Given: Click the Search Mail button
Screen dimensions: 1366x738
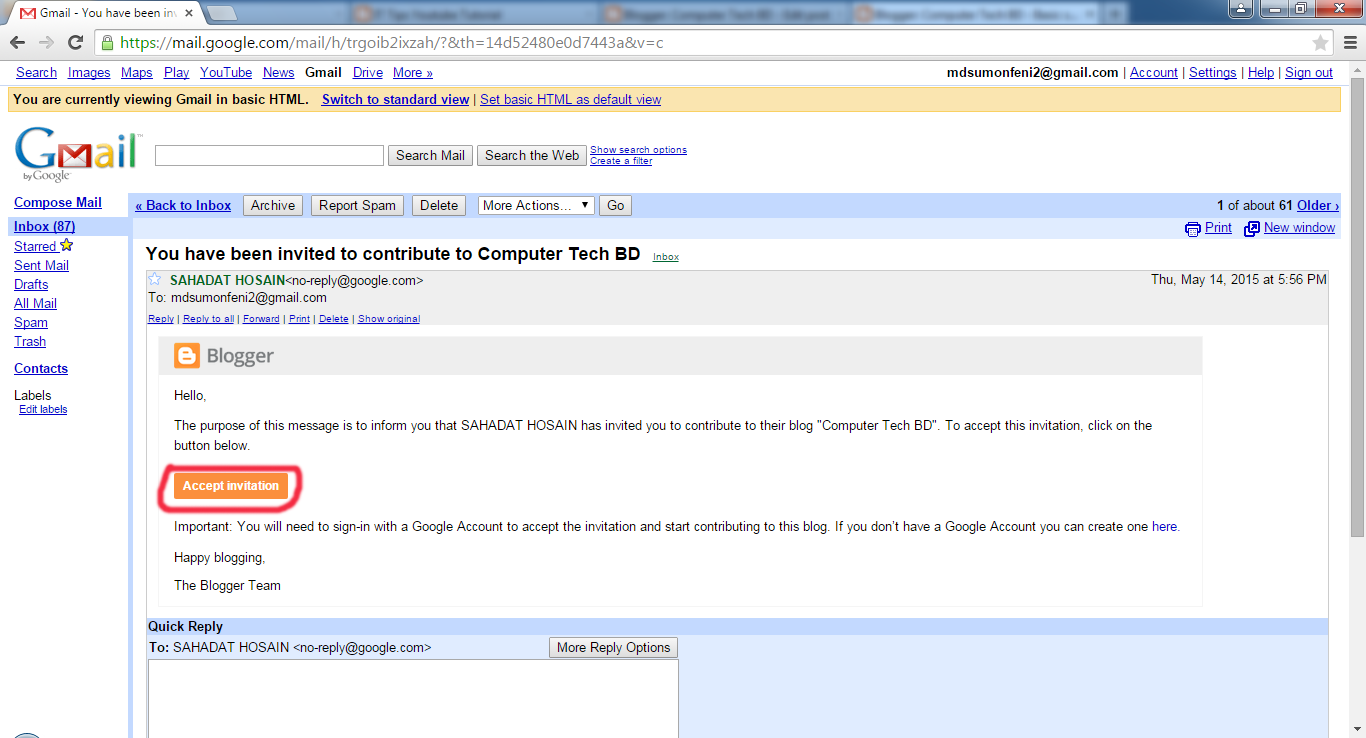Looking at the screenshot, I should pyautogui.click(x=430, y=155).
